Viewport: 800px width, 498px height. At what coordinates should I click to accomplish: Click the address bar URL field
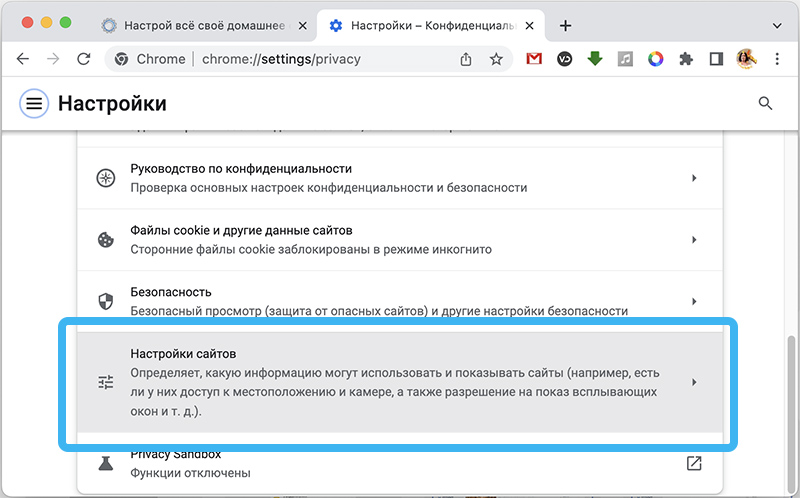300,59
